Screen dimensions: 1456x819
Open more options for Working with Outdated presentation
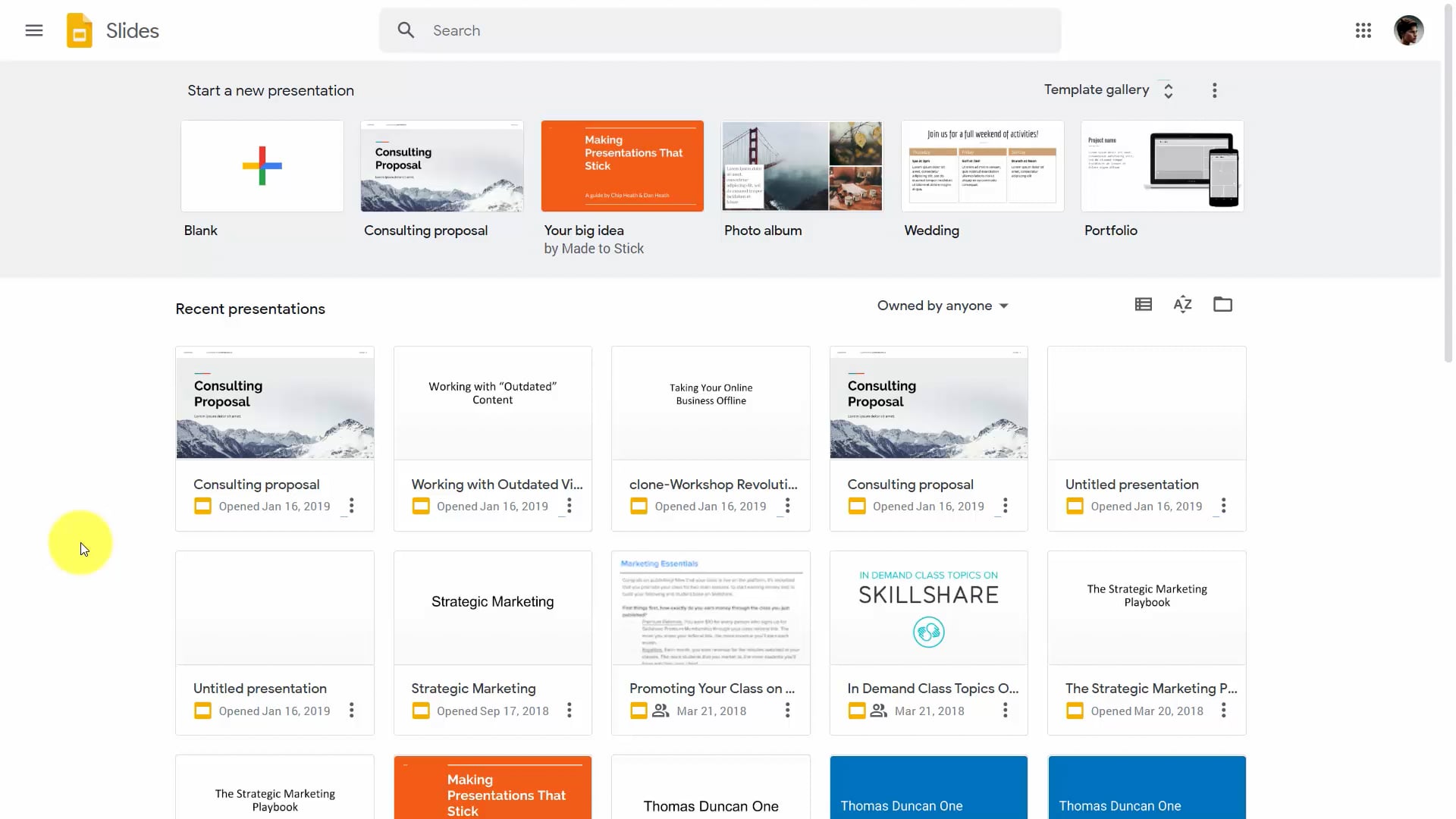tap(569, 506)
